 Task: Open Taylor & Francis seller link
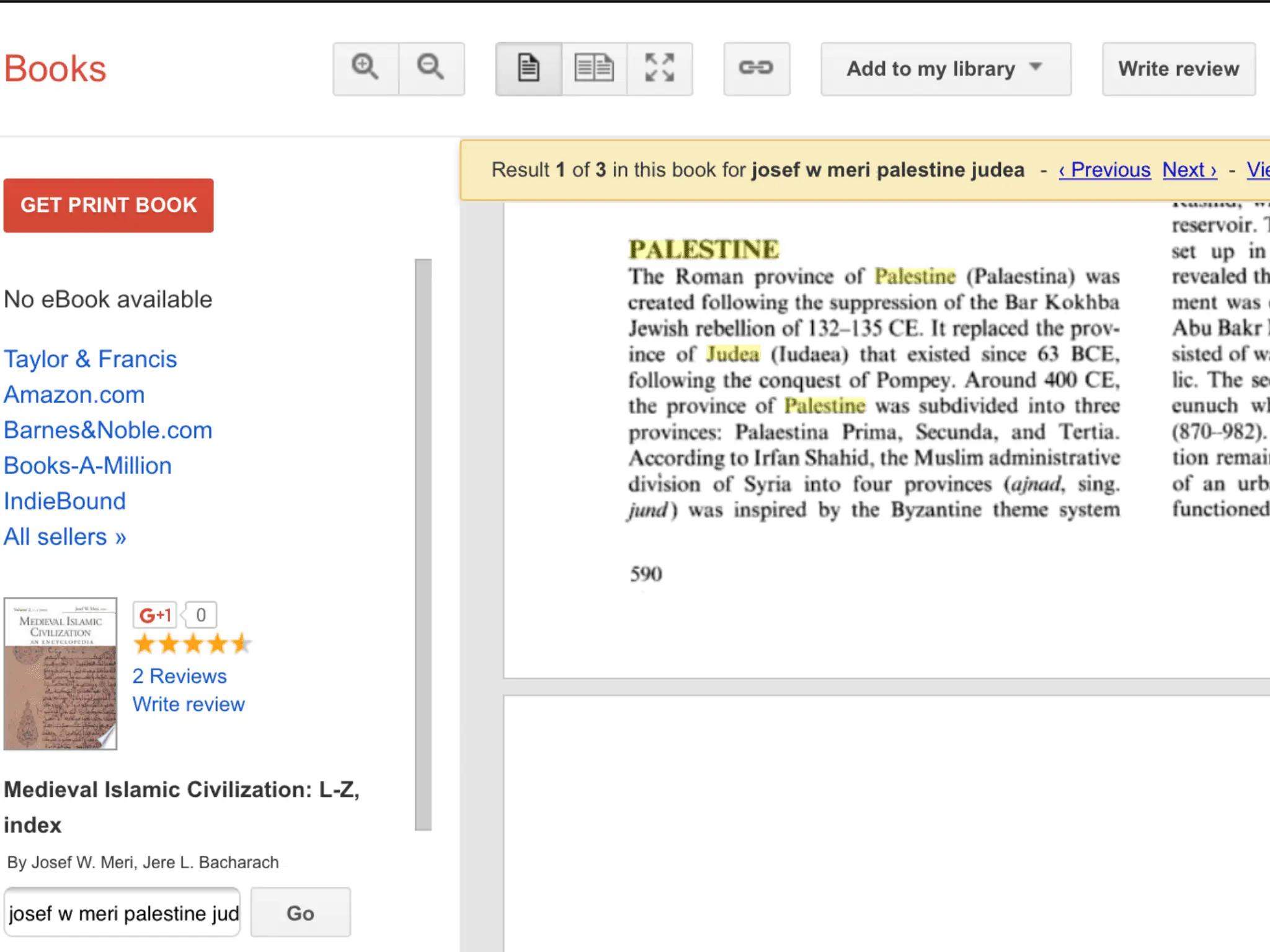pos(91,359)
